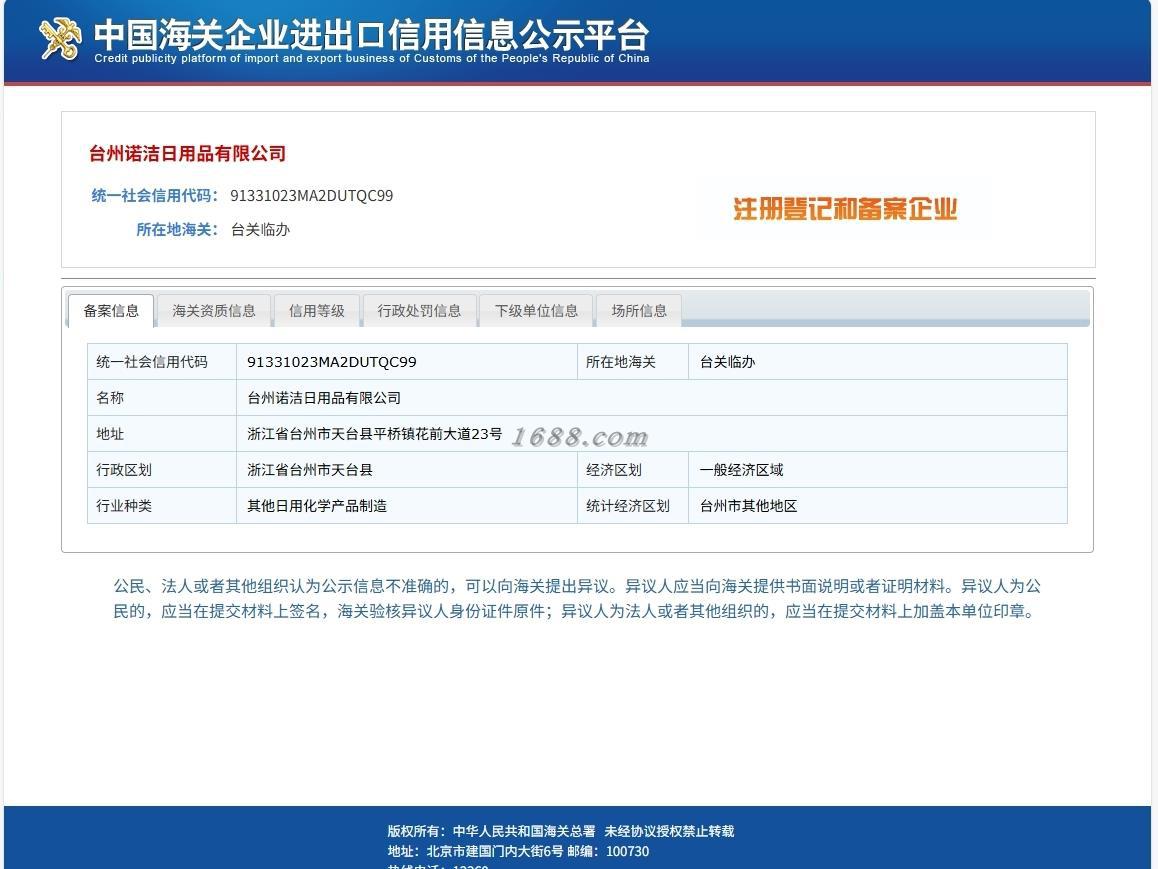Screen dimensions: 1158x869
Task: Click the 行业种类 row label
Action: tap(162, 506)
